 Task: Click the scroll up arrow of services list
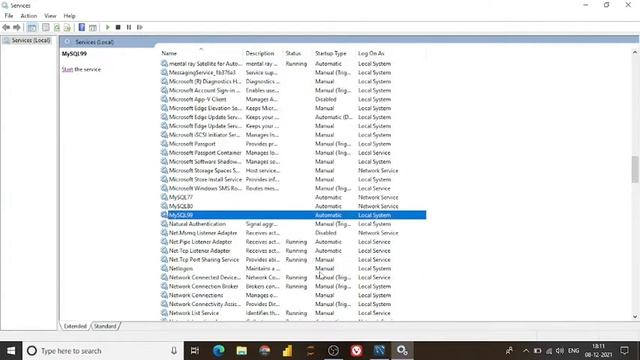(635, 53)
